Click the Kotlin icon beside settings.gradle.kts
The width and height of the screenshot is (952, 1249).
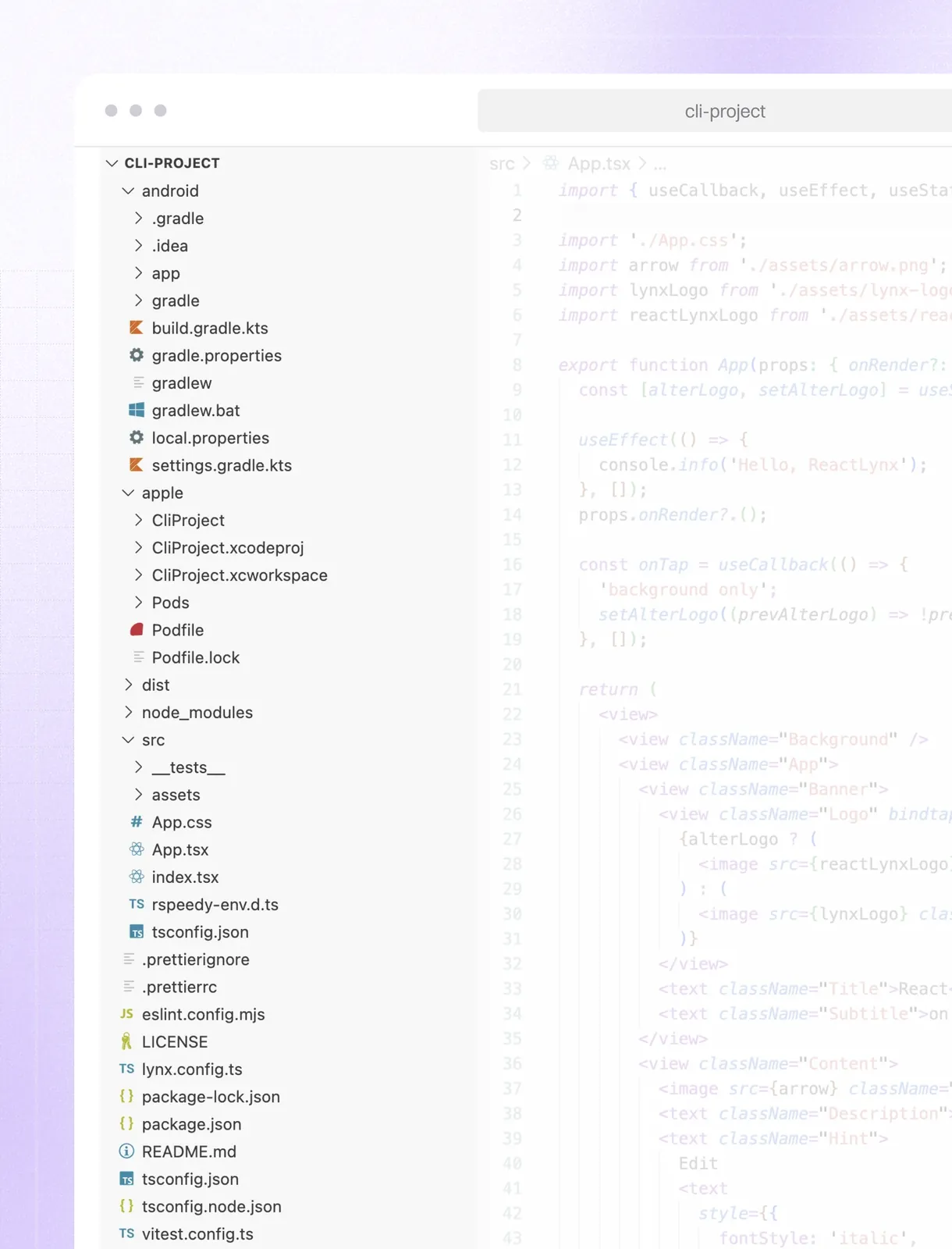[x=137, y=465]
